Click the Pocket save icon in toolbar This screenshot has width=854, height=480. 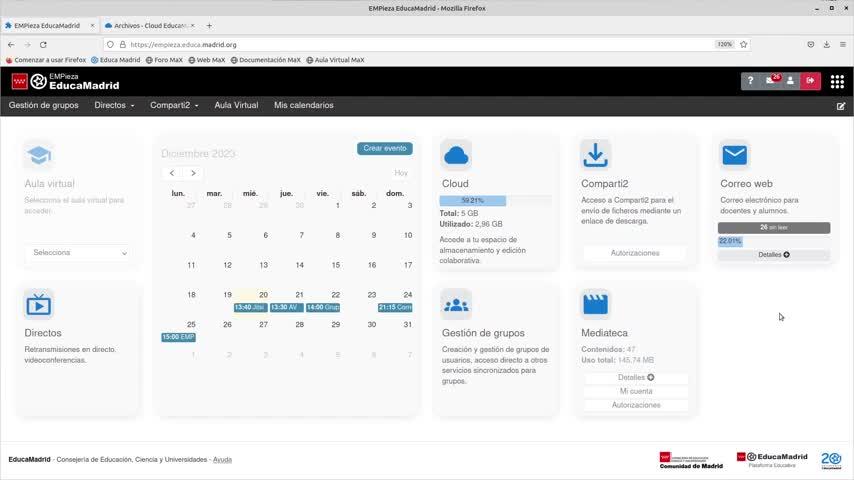click(810, 45)
